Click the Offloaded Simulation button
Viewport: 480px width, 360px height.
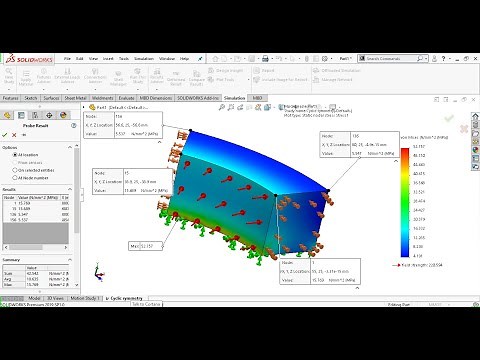coord(337,70)
